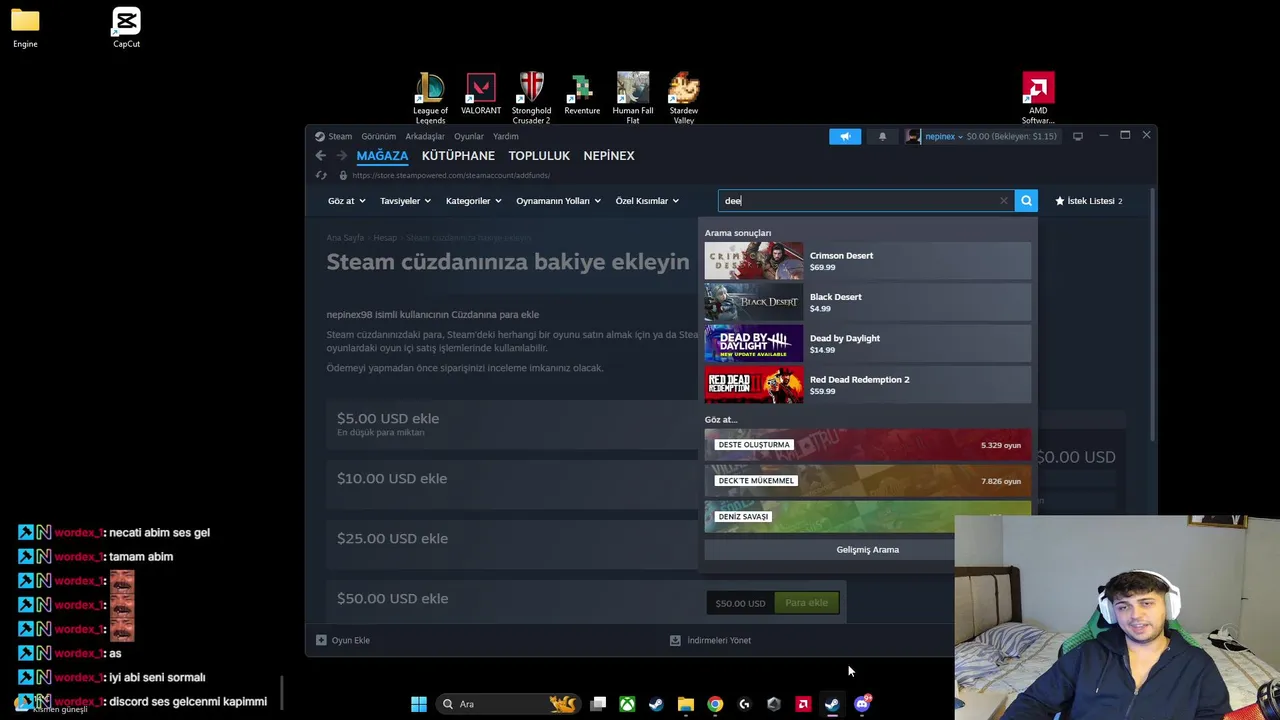This screenshot has width=1280, height=720.
Task: Open the Stronghold Crusader 2 desktop icon
Action: (531, 98)
